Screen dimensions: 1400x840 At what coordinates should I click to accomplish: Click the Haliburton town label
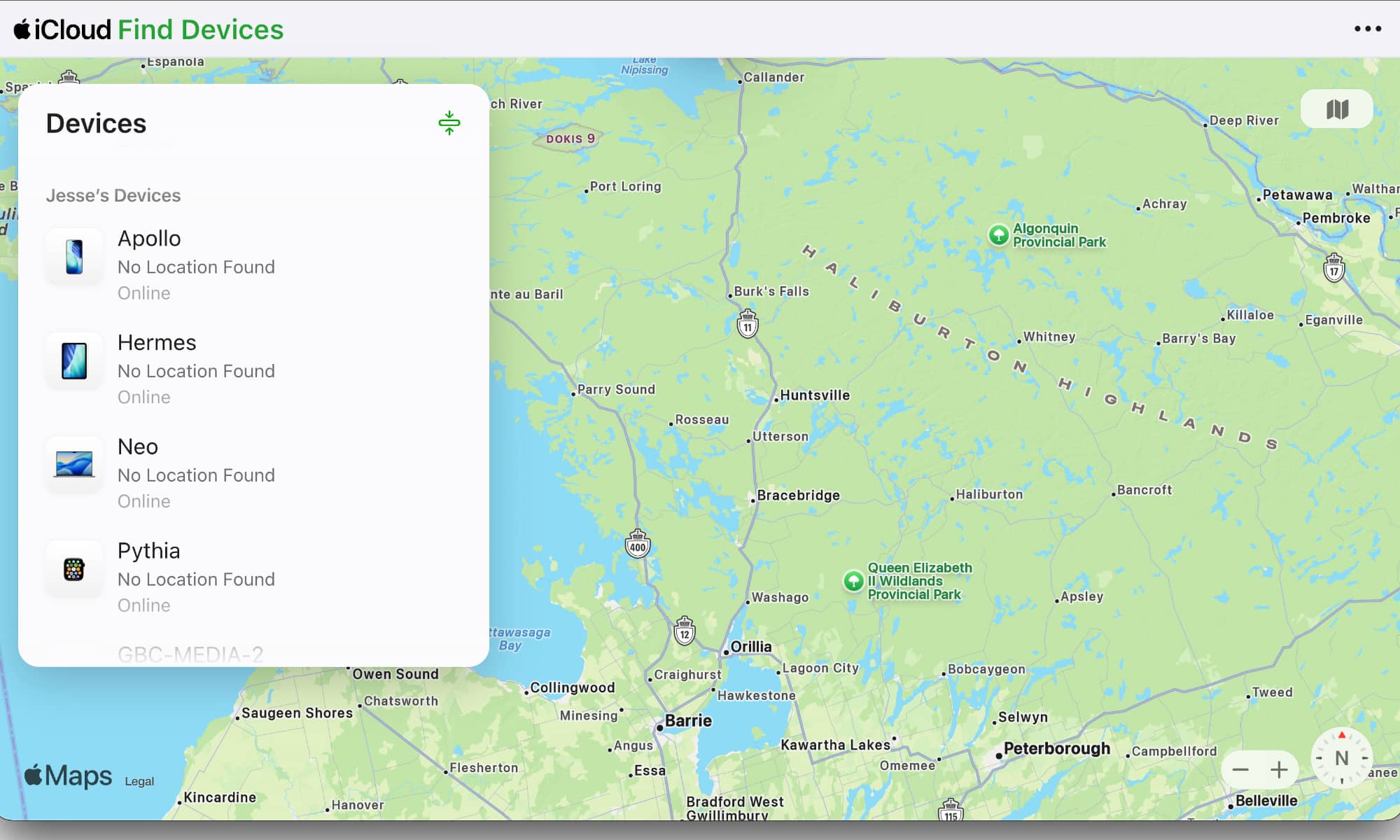989,494
